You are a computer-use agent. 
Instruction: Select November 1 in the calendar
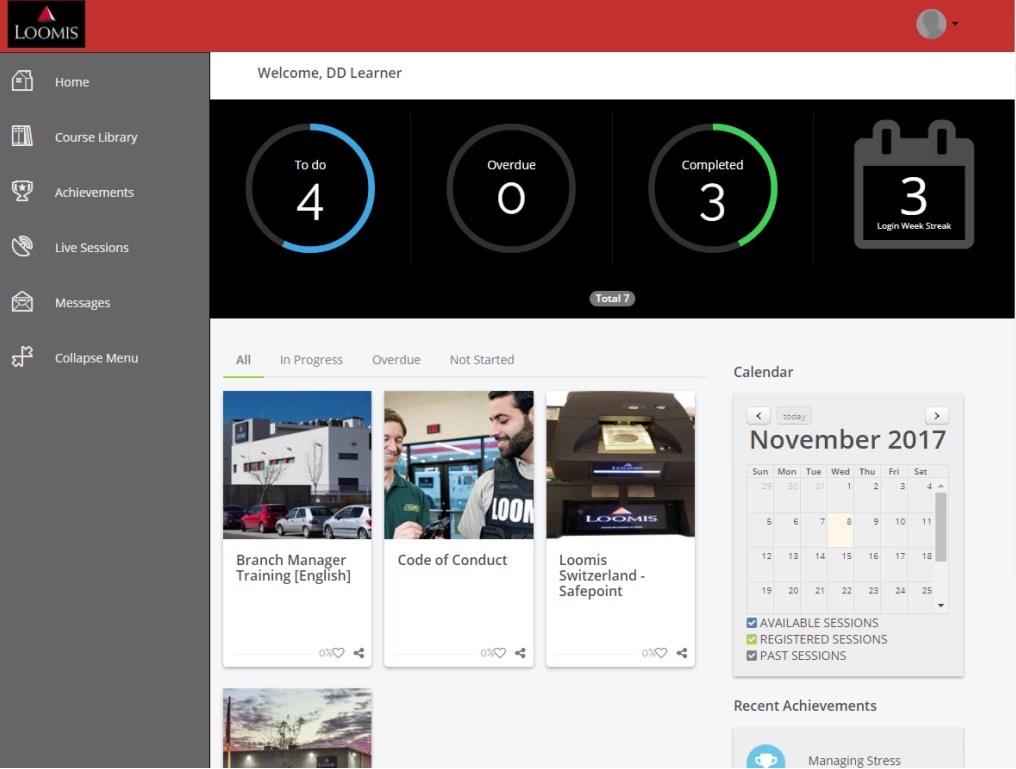pos(840,496)
